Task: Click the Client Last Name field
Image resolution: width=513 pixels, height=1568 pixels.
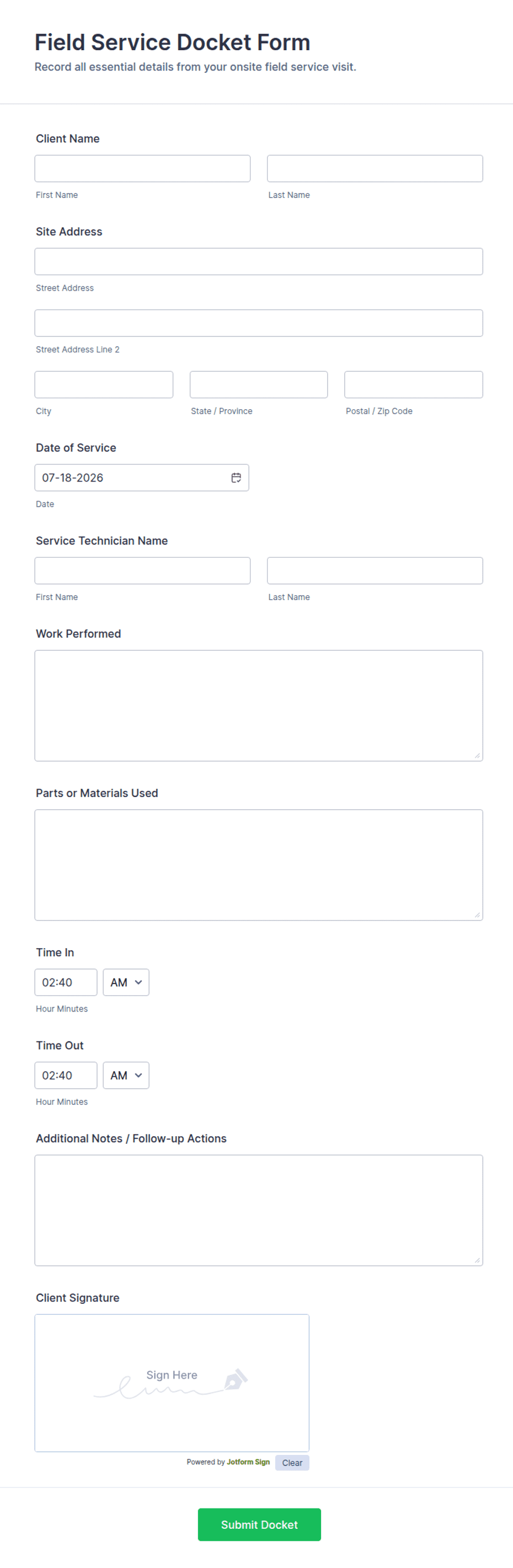Action: pyautogui.click(x=375, y=169)
